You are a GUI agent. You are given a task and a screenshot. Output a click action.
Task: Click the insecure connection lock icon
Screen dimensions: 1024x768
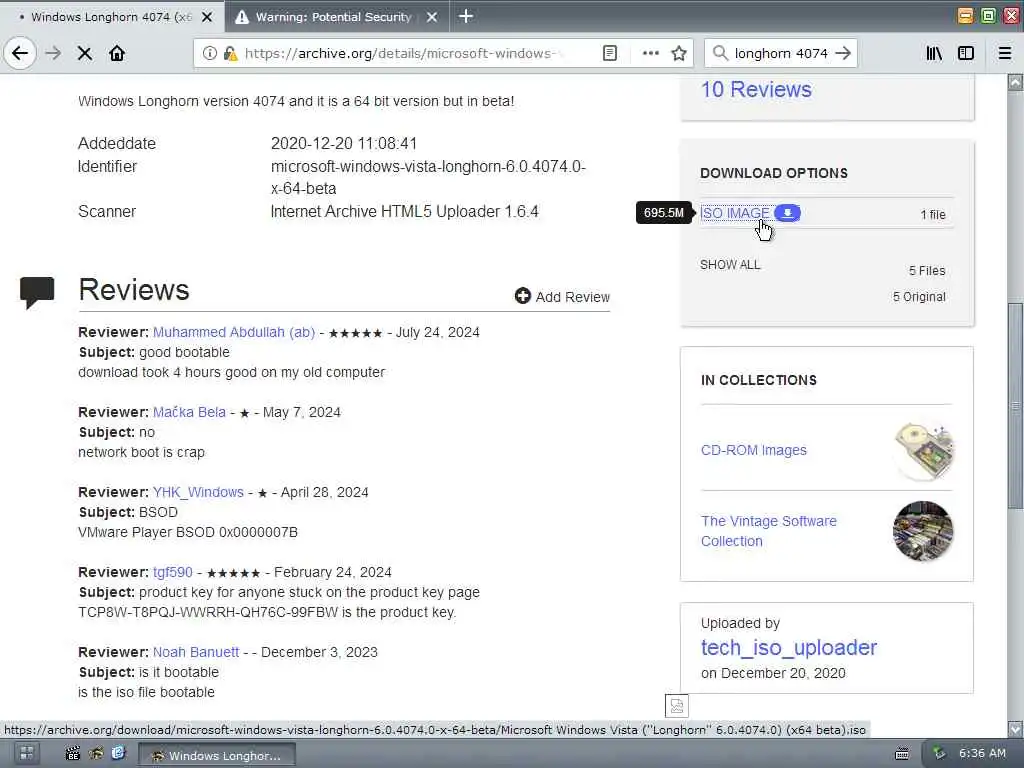pyautogui.click(x=231, y=54)
